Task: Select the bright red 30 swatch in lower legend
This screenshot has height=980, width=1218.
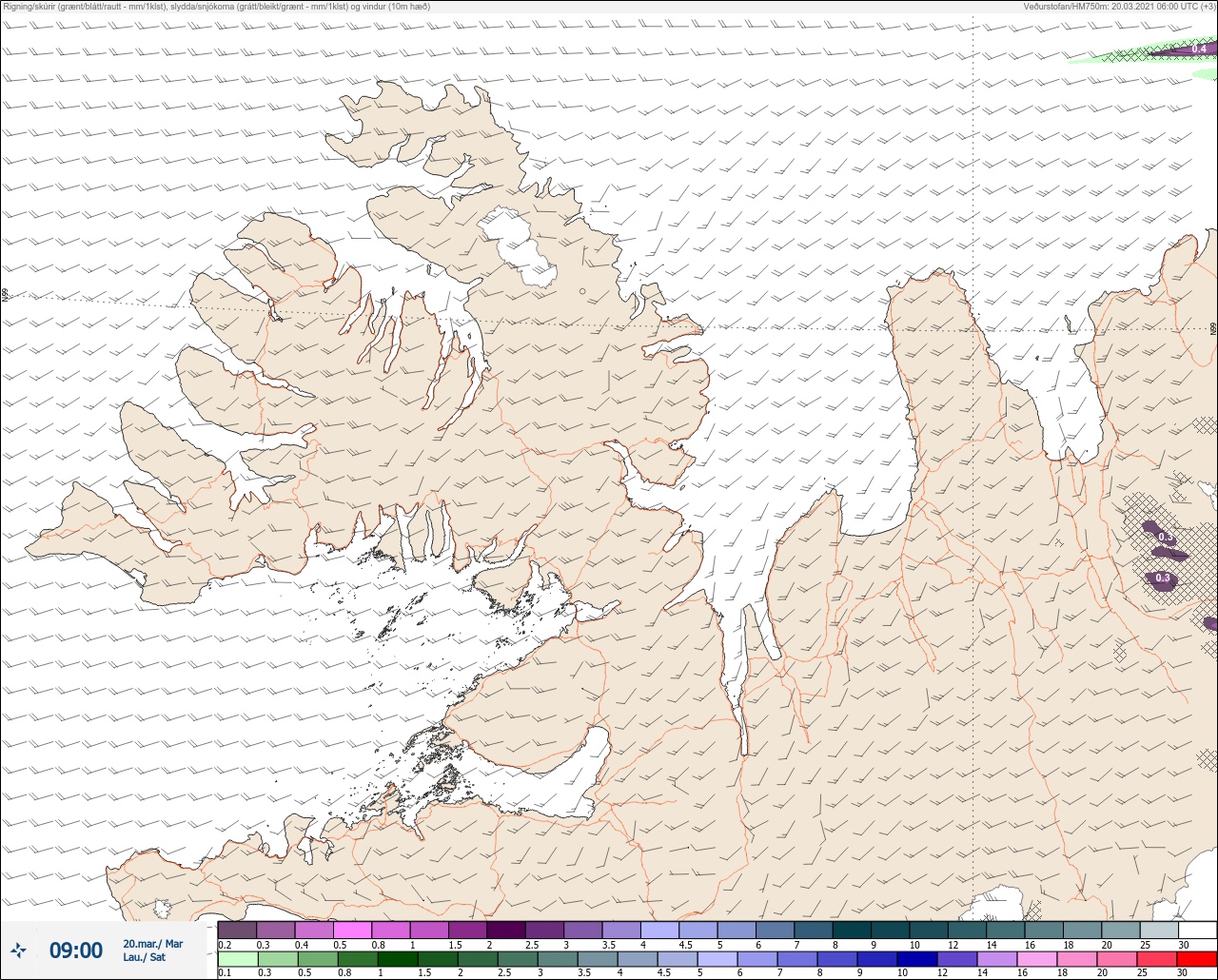Action: [x=1196, y=958]
